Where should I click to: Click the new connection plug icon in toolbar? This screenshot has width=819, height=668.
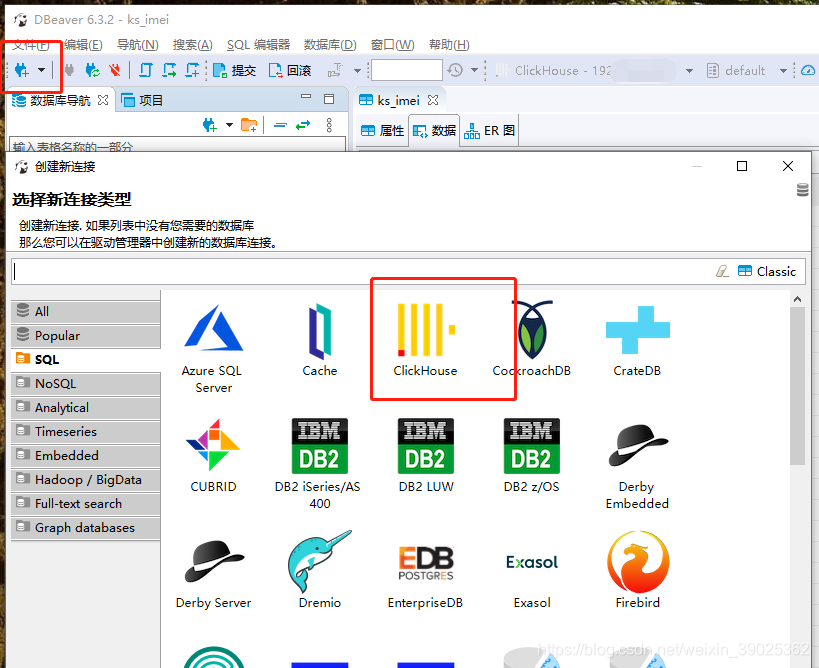click(20, 70)
